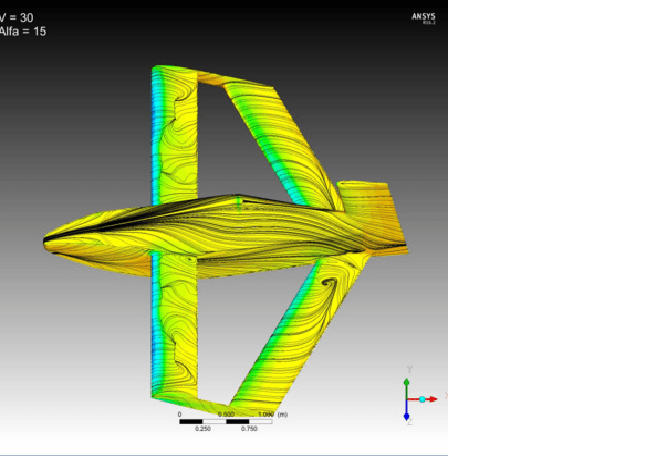Image resolution: width=664 pixels, height=456 pixels.
Task: Select the "V = 30" text label
Action: point(19,17)
